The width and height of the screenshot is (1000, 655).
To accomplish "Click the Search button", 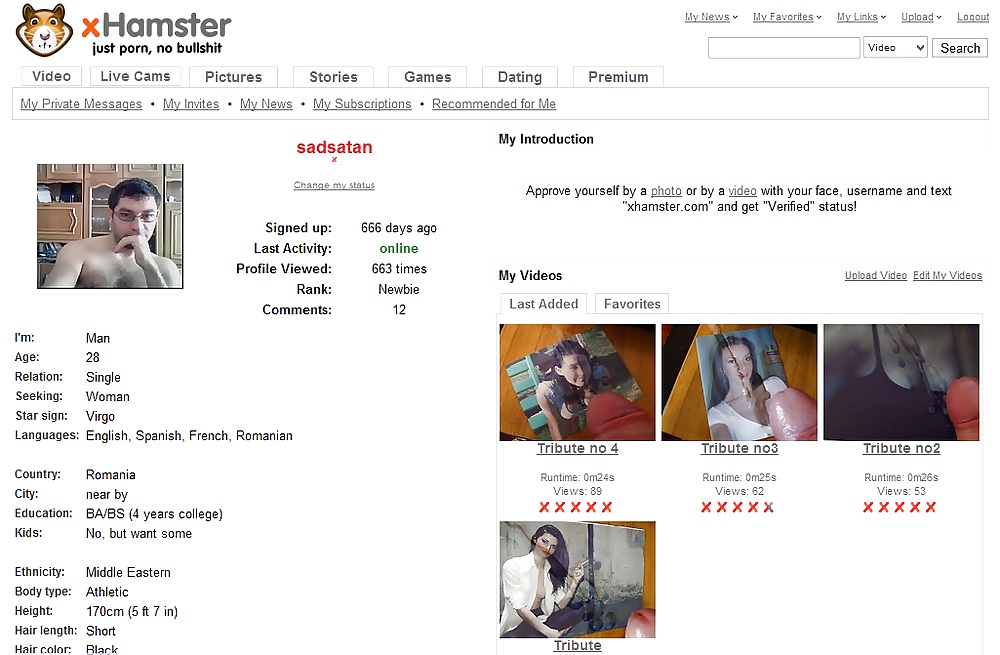I will [x=960, y=48].
